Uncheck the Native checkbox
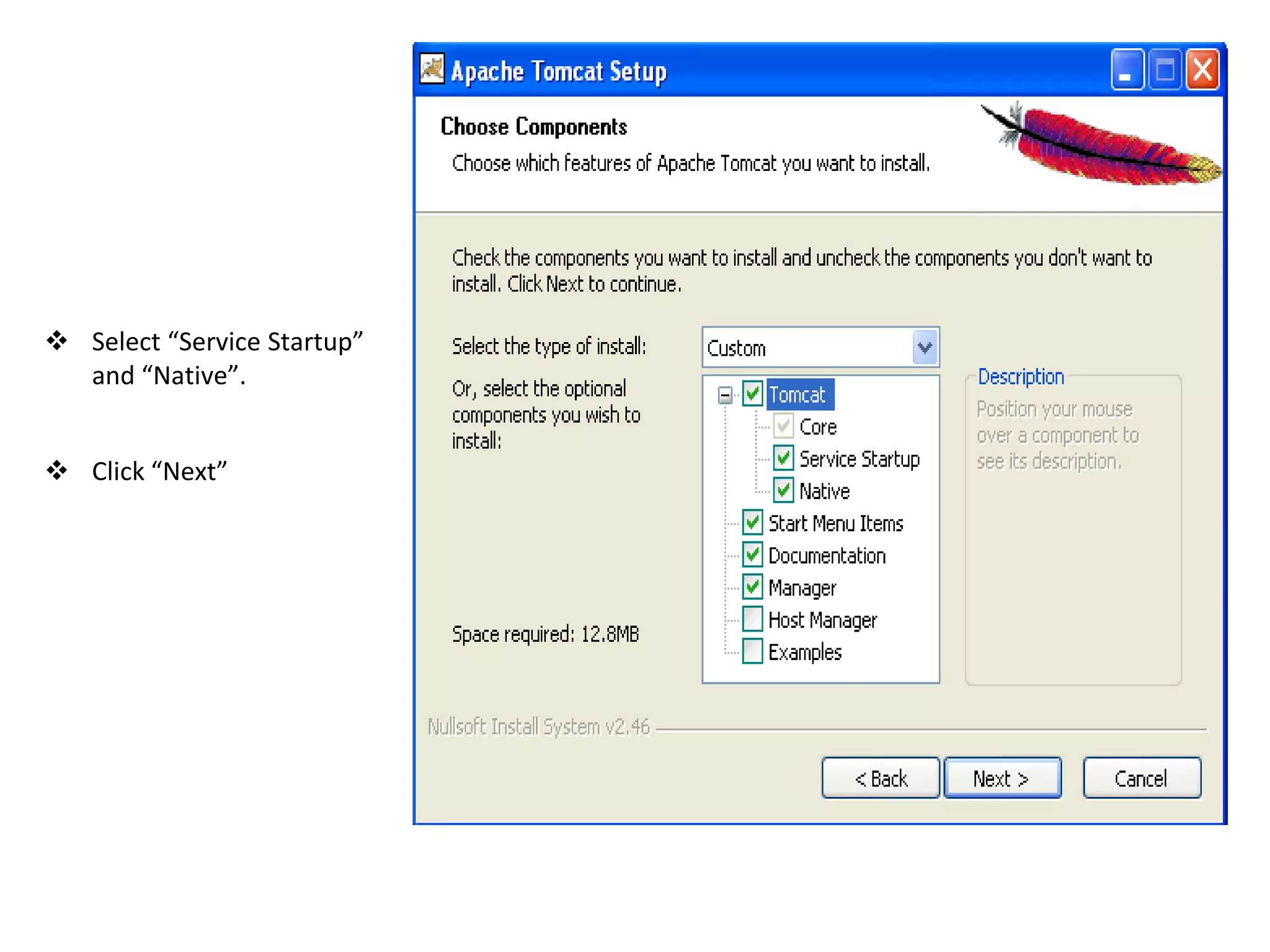This screenshot has width=1270, height=952. 783,491
